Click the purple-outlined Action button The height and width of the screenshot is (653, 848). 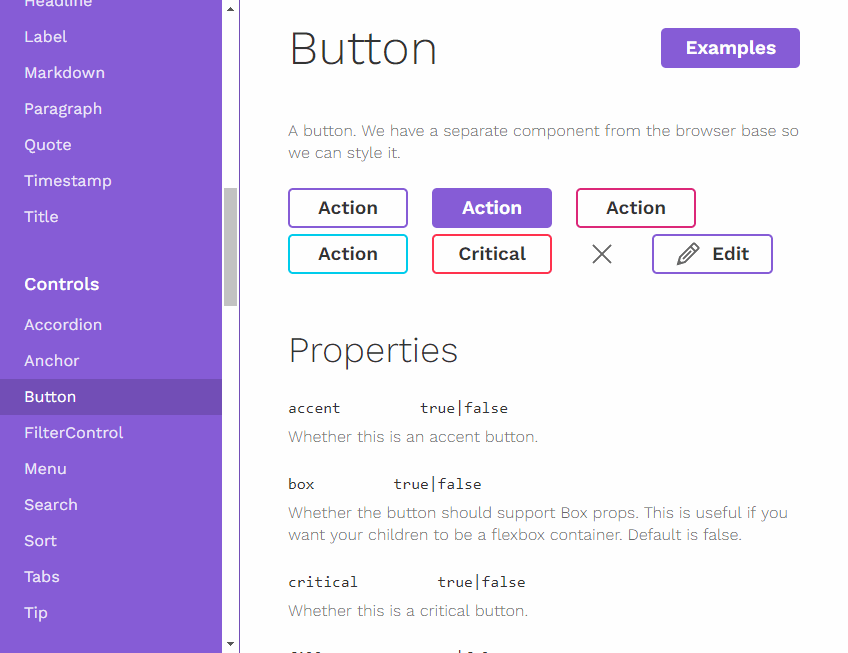(x=348, y=208)
